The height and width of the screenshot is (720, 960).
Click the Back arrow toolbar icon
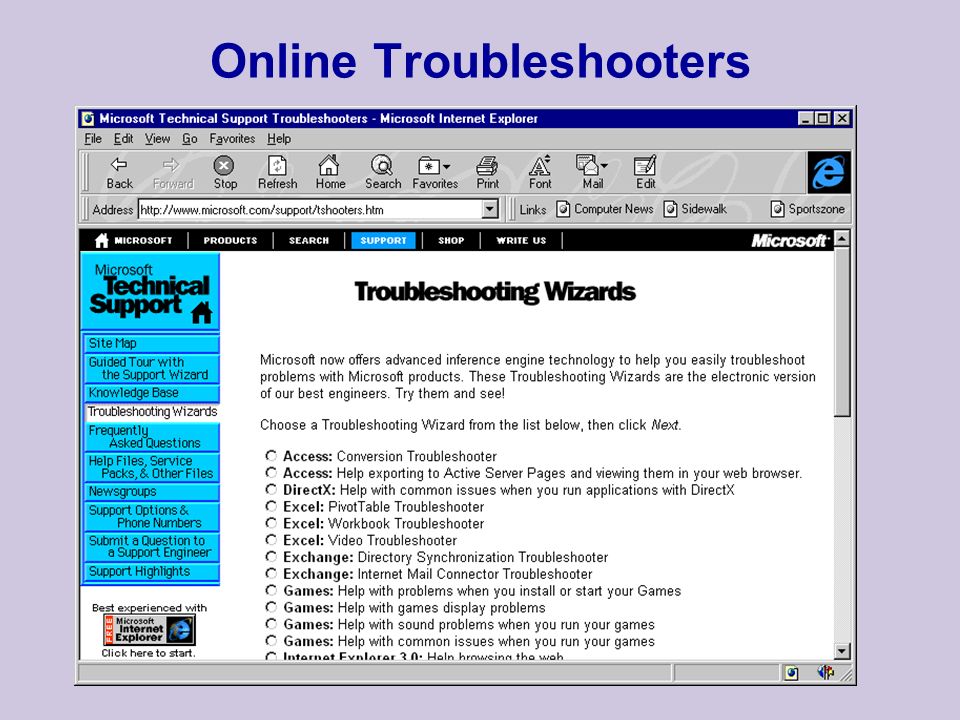[x=119, y=165]
